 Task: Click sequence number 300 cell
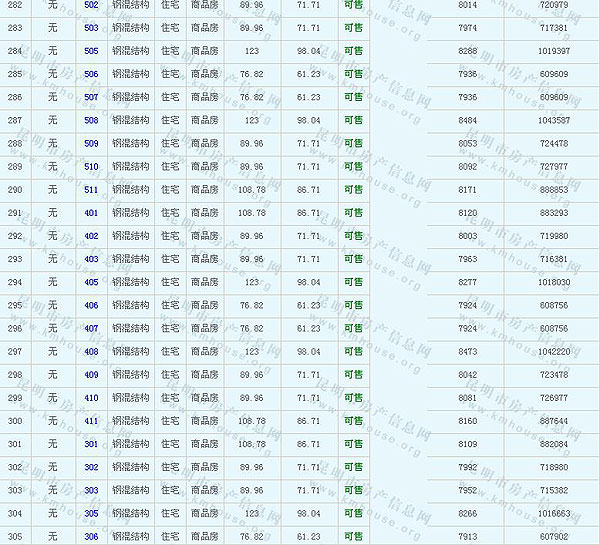coord(15,421)
